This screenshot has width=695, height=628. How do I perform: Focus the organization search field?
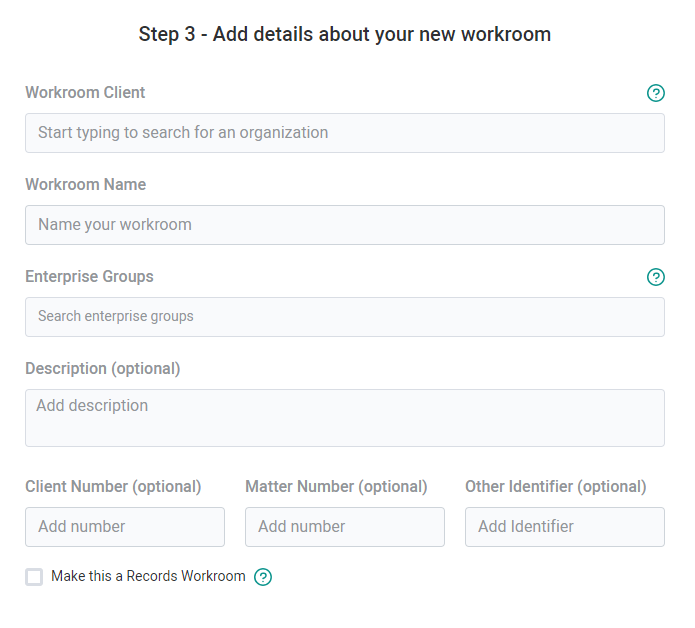click(x=345, y=133)
